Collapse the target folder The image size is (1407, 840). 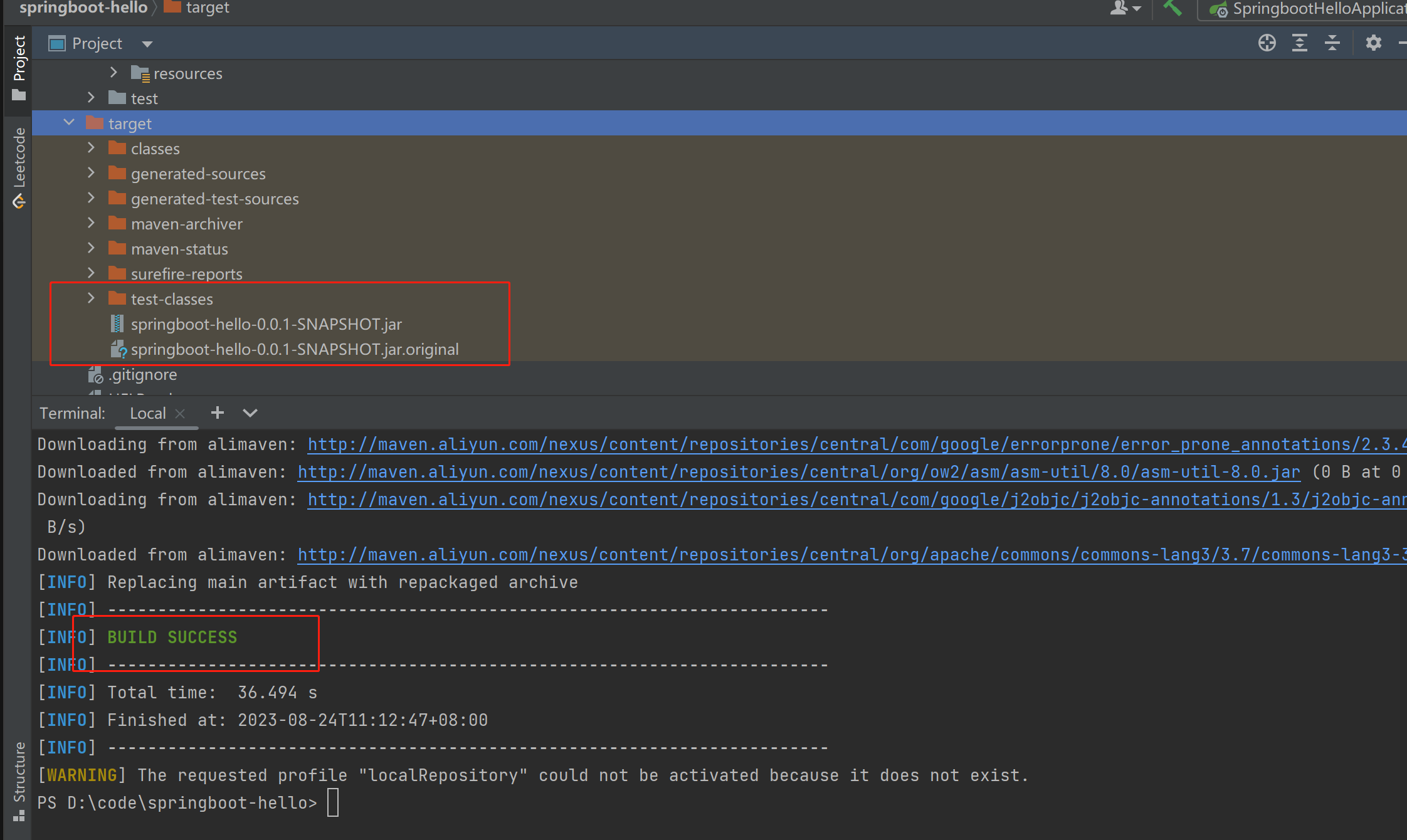(x=69, y=123)
